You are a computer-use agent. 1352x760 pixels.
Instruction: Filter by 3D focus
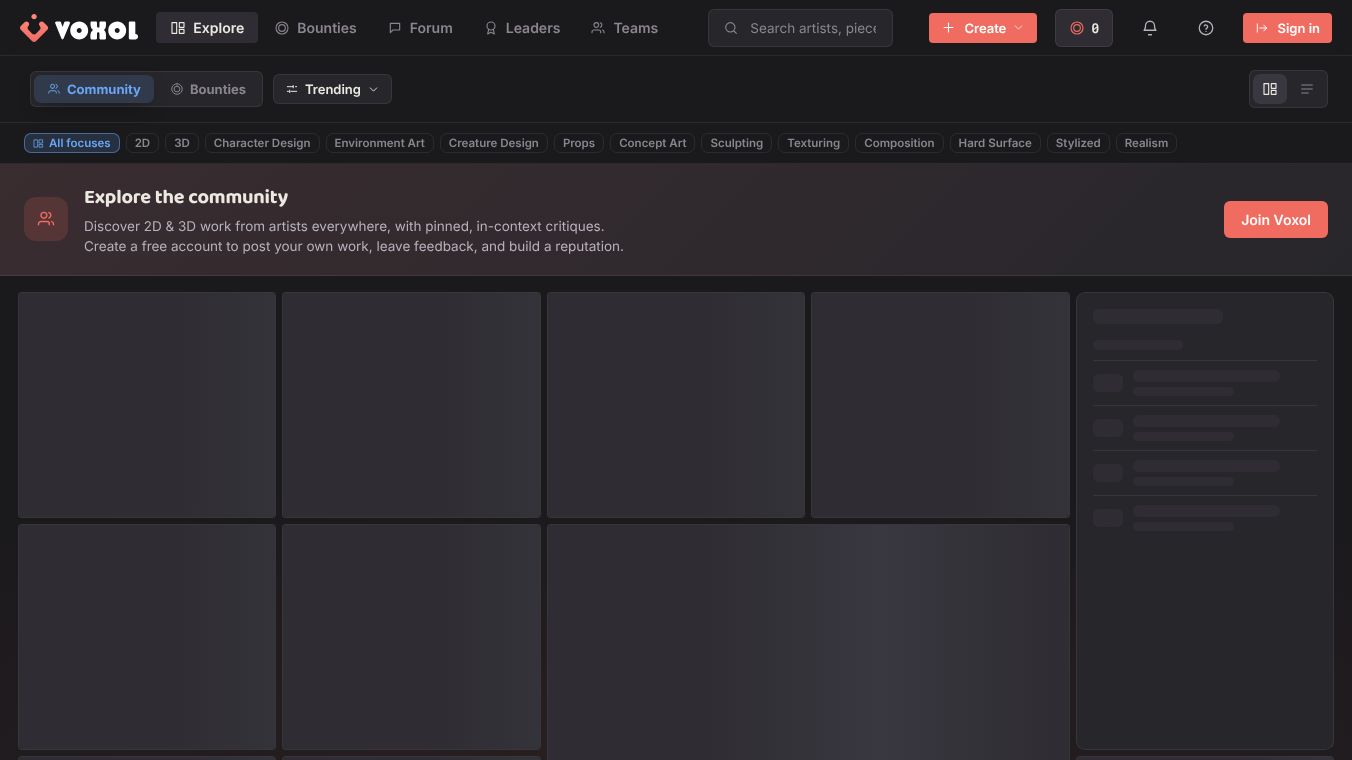point(182,143)
